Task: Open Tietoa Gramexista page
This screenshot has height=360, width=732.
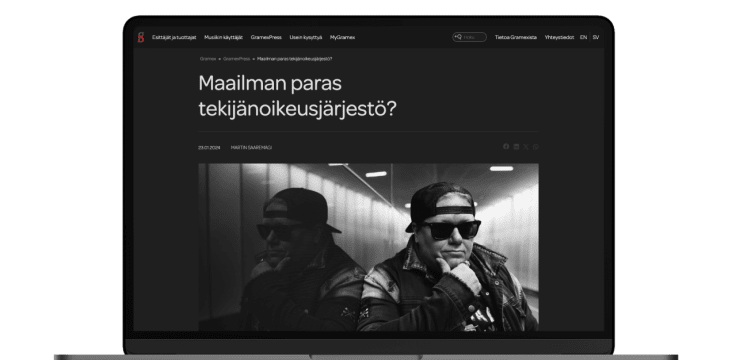Action: 516,37
